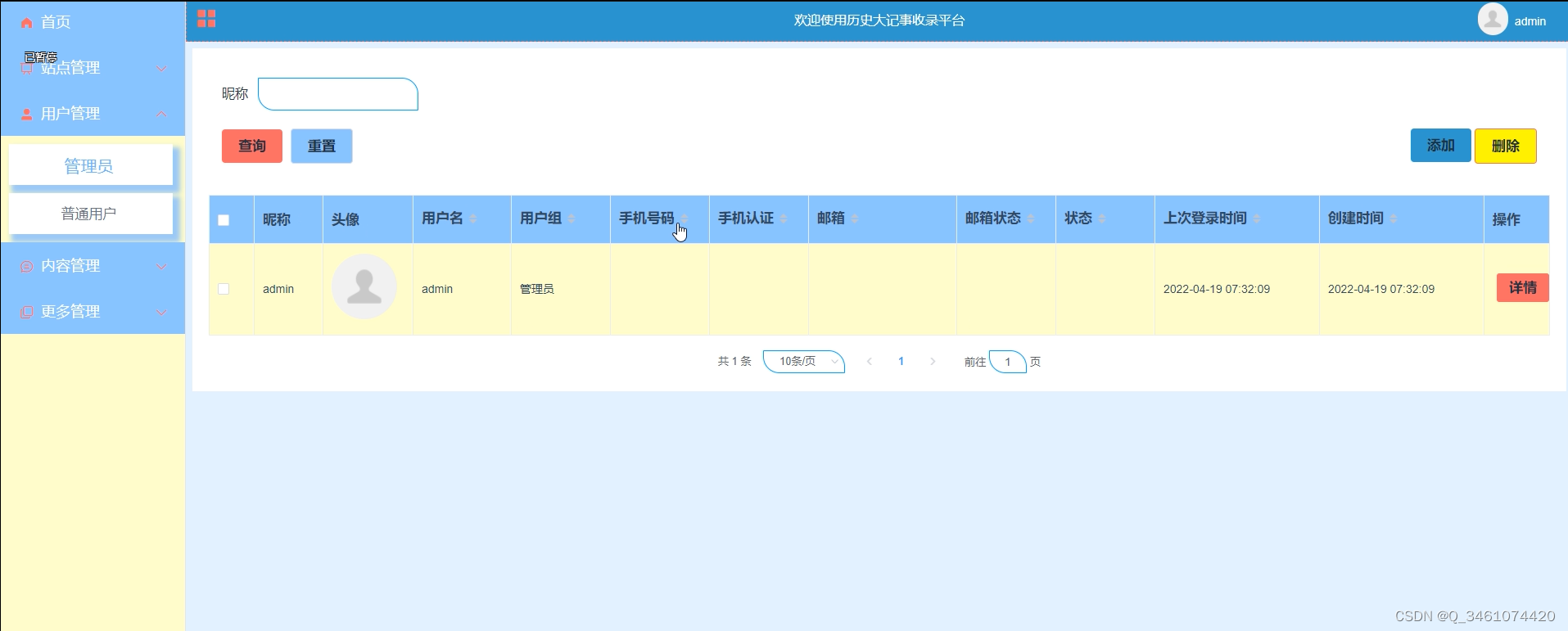Click the 上次登录时间 cell of admin row

point(1217,289)
